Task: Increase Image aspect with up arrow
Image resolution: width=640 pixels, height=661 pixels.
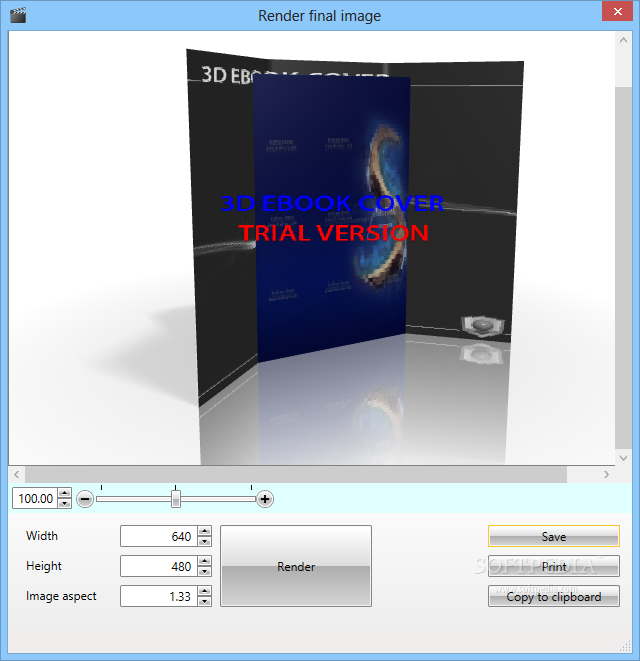Action: tap(204, 591)
